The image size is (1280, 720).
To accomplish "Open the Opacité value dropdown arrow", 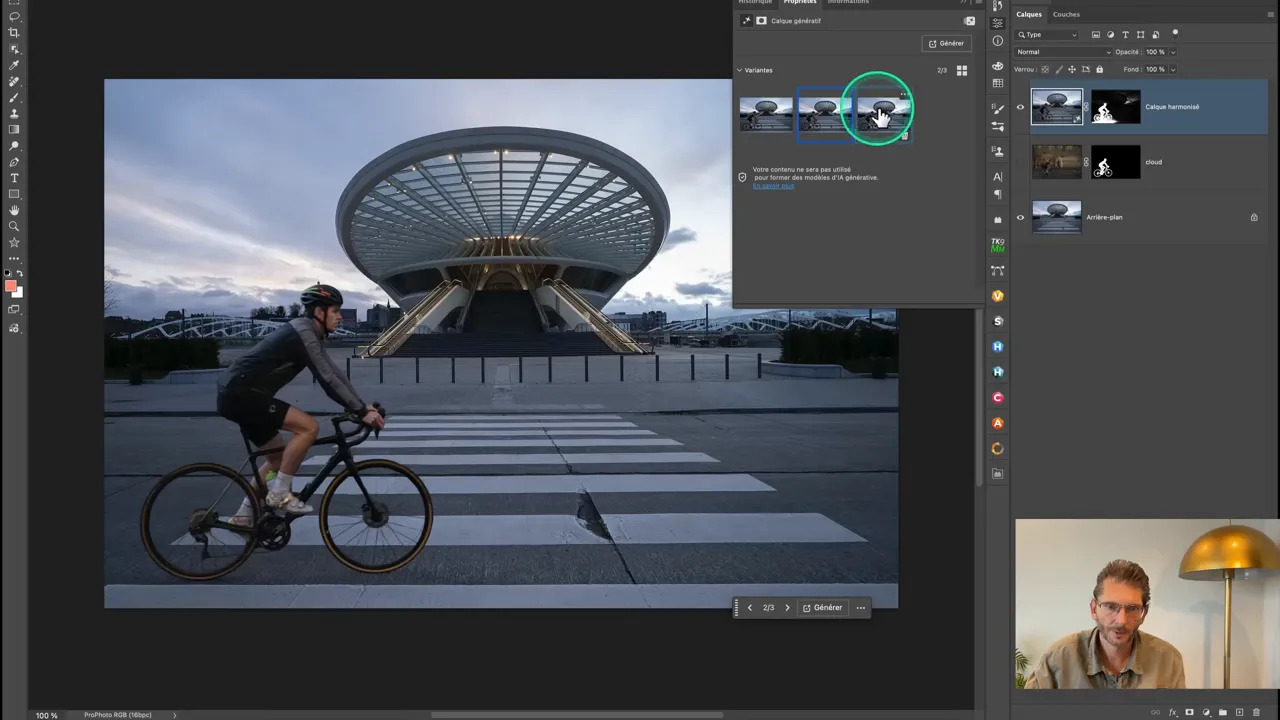I will click(1173, 52).
